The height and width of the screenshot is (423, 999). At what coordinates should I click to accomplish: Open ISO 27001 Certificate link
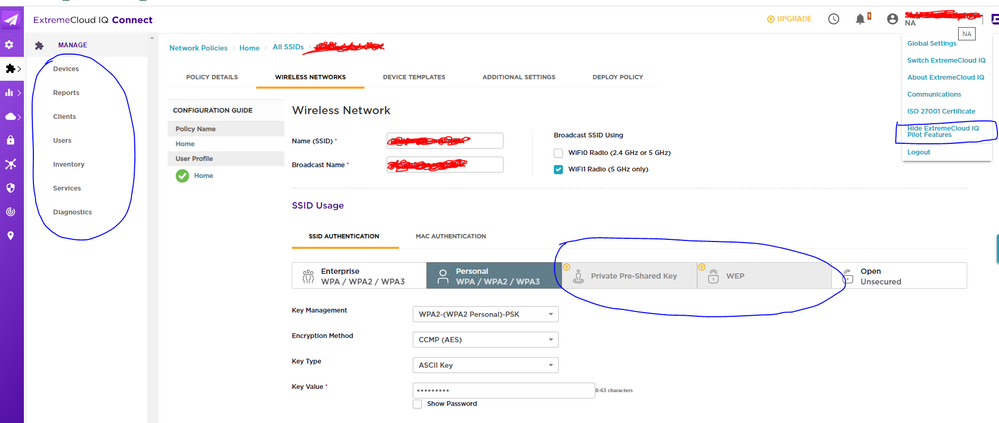[x=941, y=111]
